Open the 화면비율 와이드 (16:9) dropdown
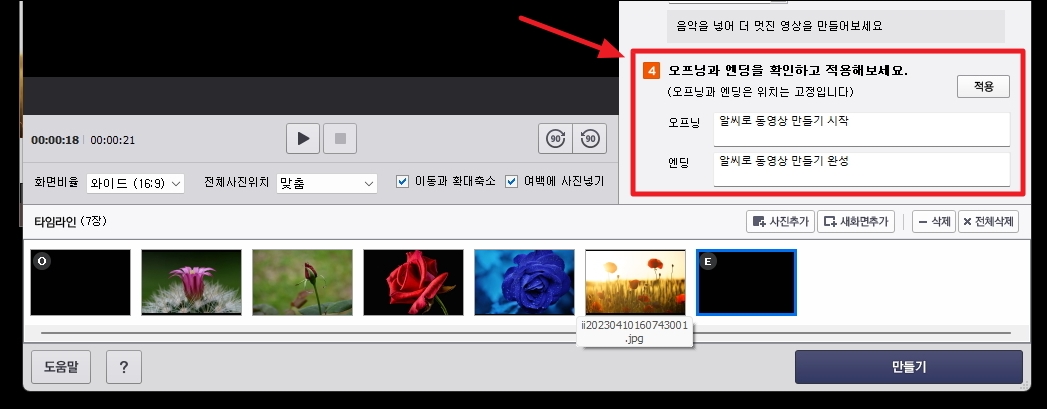This screenshot has width=1047, height=409. click(136, 183)
